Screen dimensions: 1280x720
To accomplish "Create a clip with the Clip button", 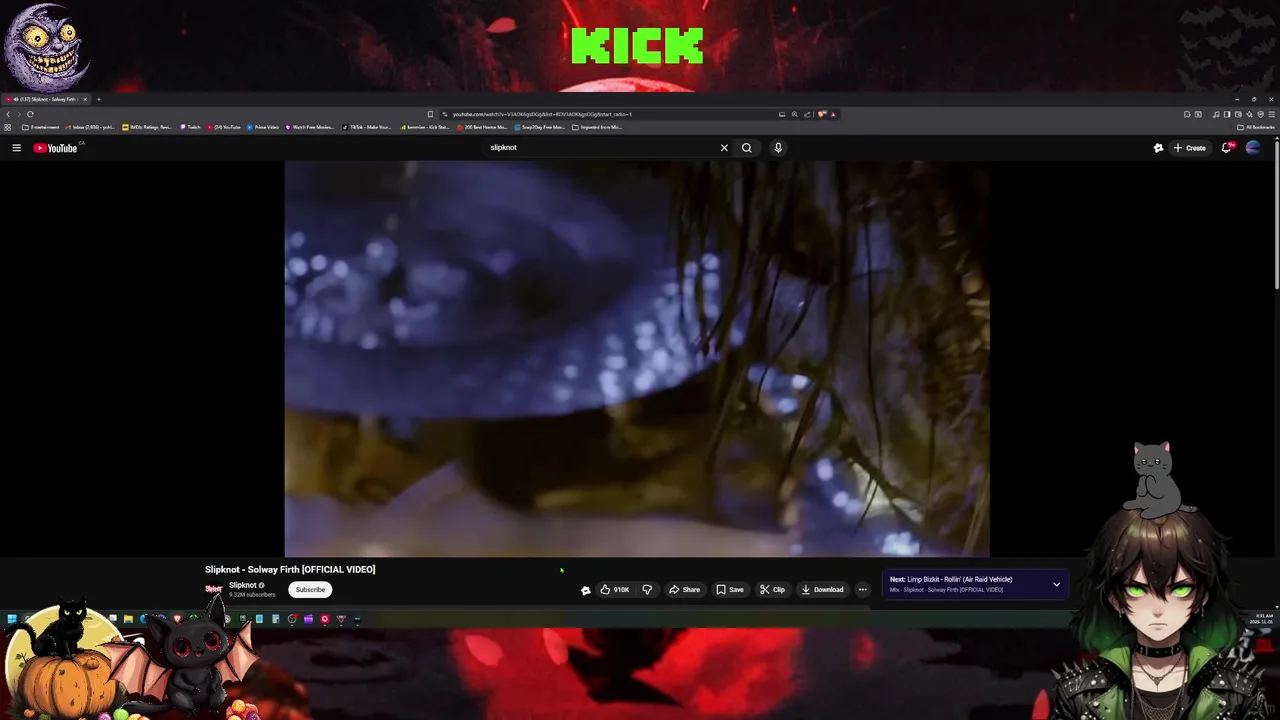I will [x=773, y=589].
